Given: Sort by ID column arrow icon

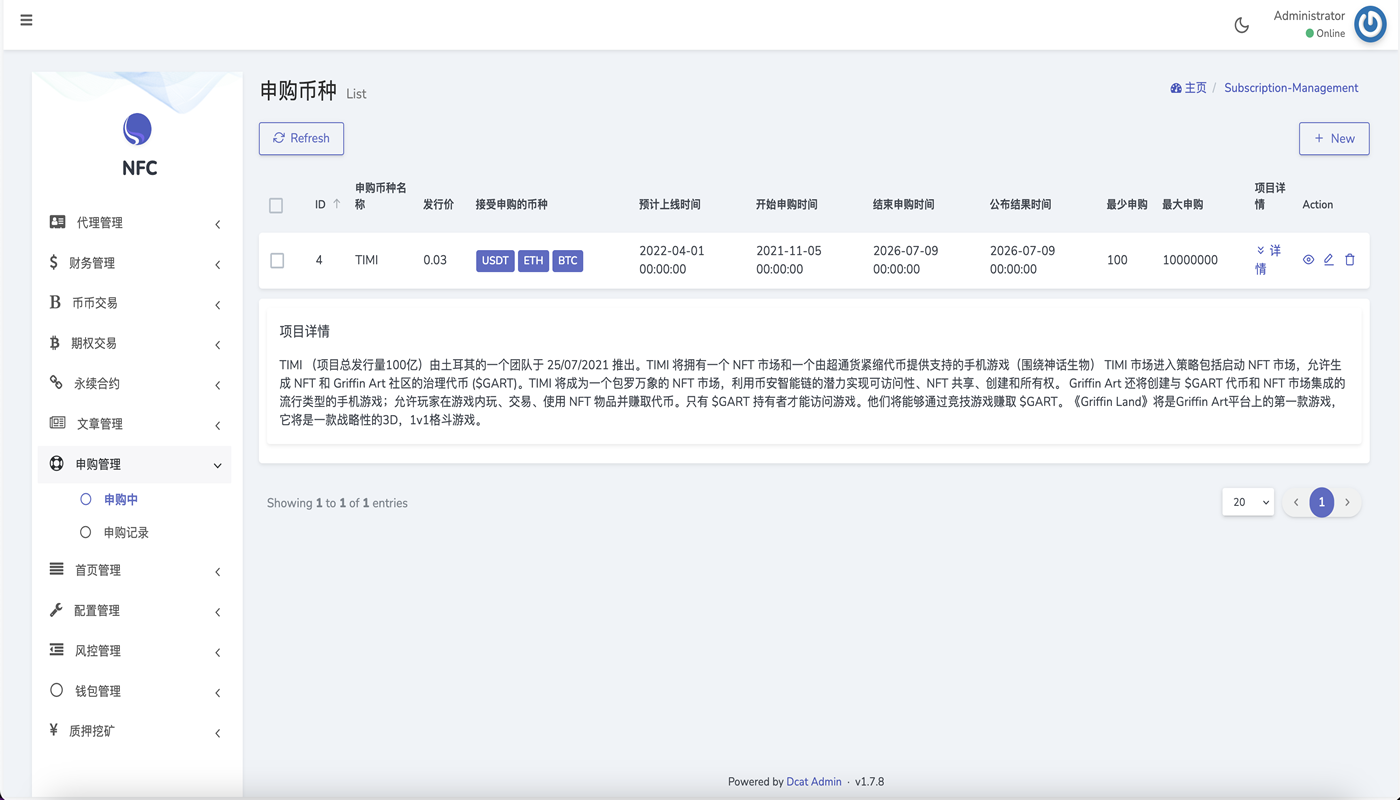Looking at the screenshot, I should point(336,204).
